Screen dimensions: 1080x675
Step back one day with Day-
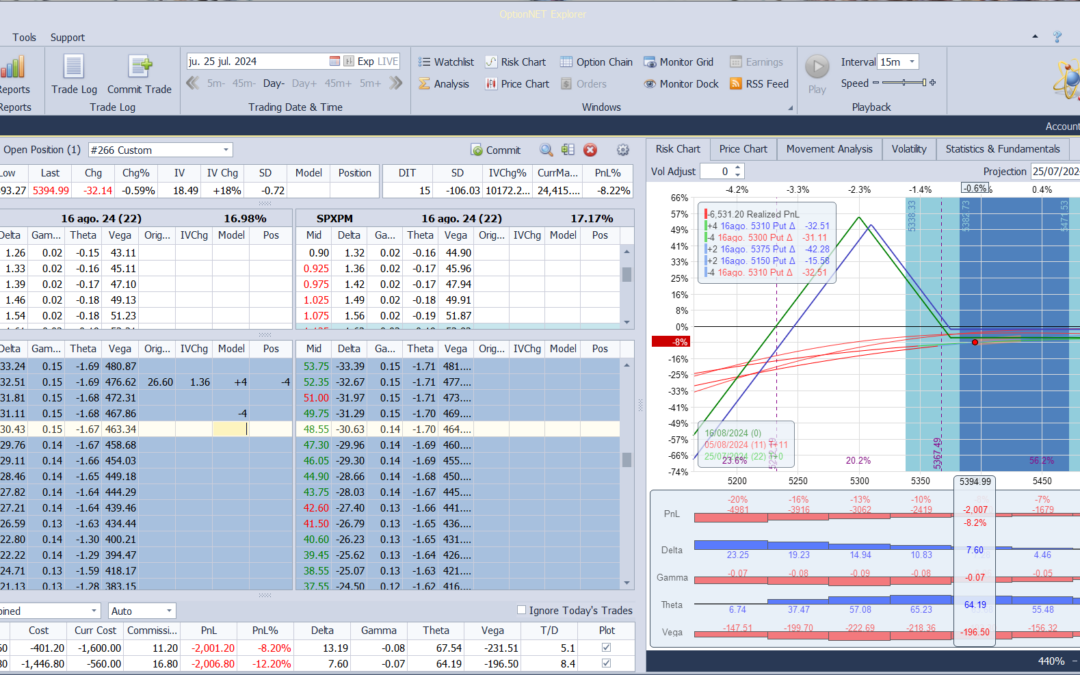click(x=273, y=83)
